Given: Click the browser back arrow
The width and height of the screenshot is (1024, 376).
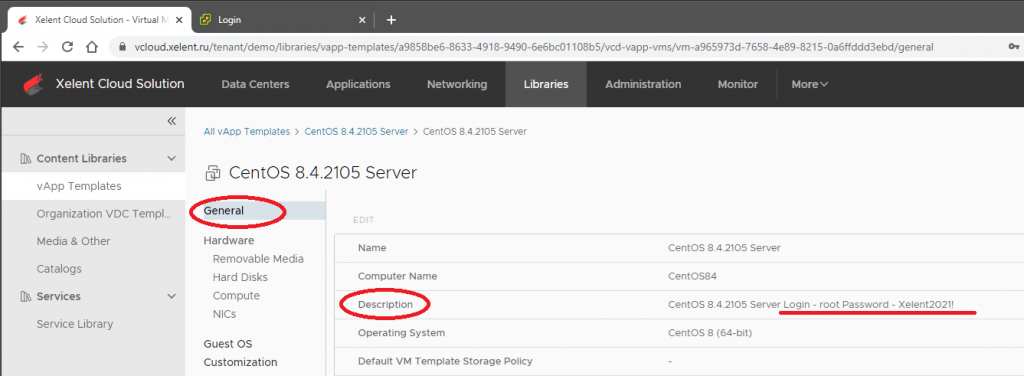Looking at the screenshot, I should (18, 47).
